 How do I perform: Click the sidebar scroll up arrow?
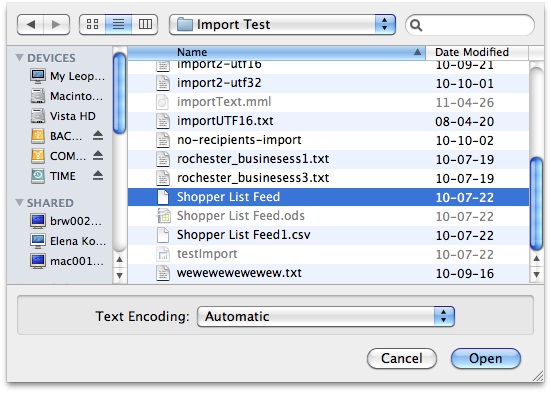click(119, 259)
